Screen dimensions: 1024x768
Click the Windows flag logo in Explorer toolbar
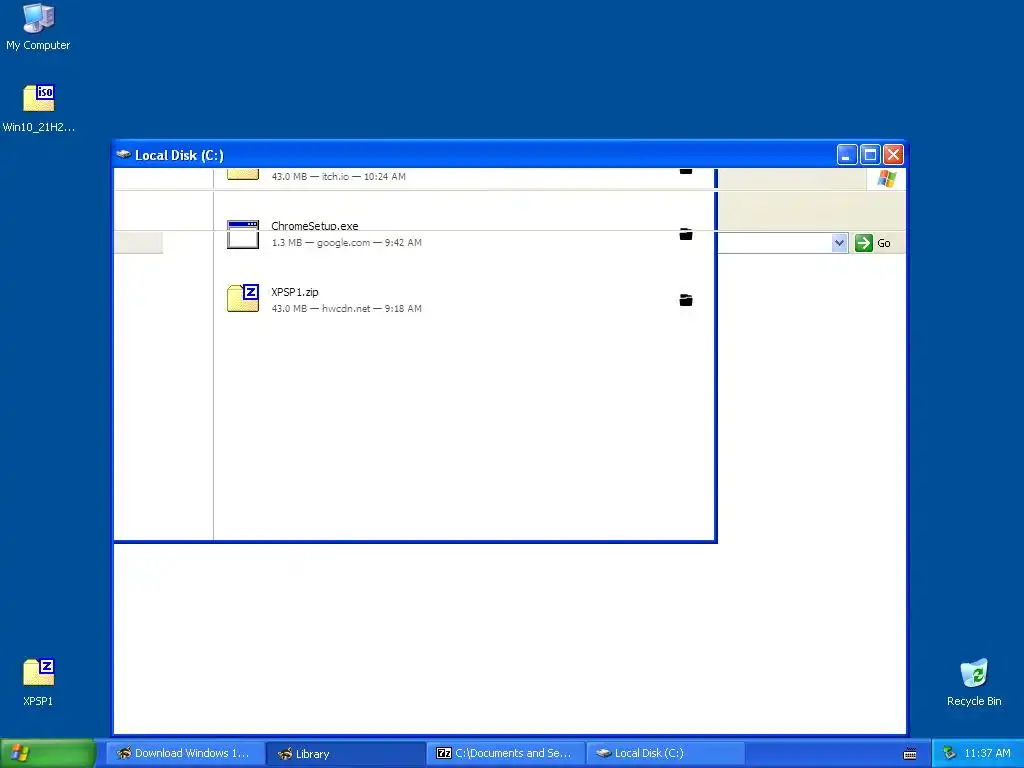coord(887,178)
